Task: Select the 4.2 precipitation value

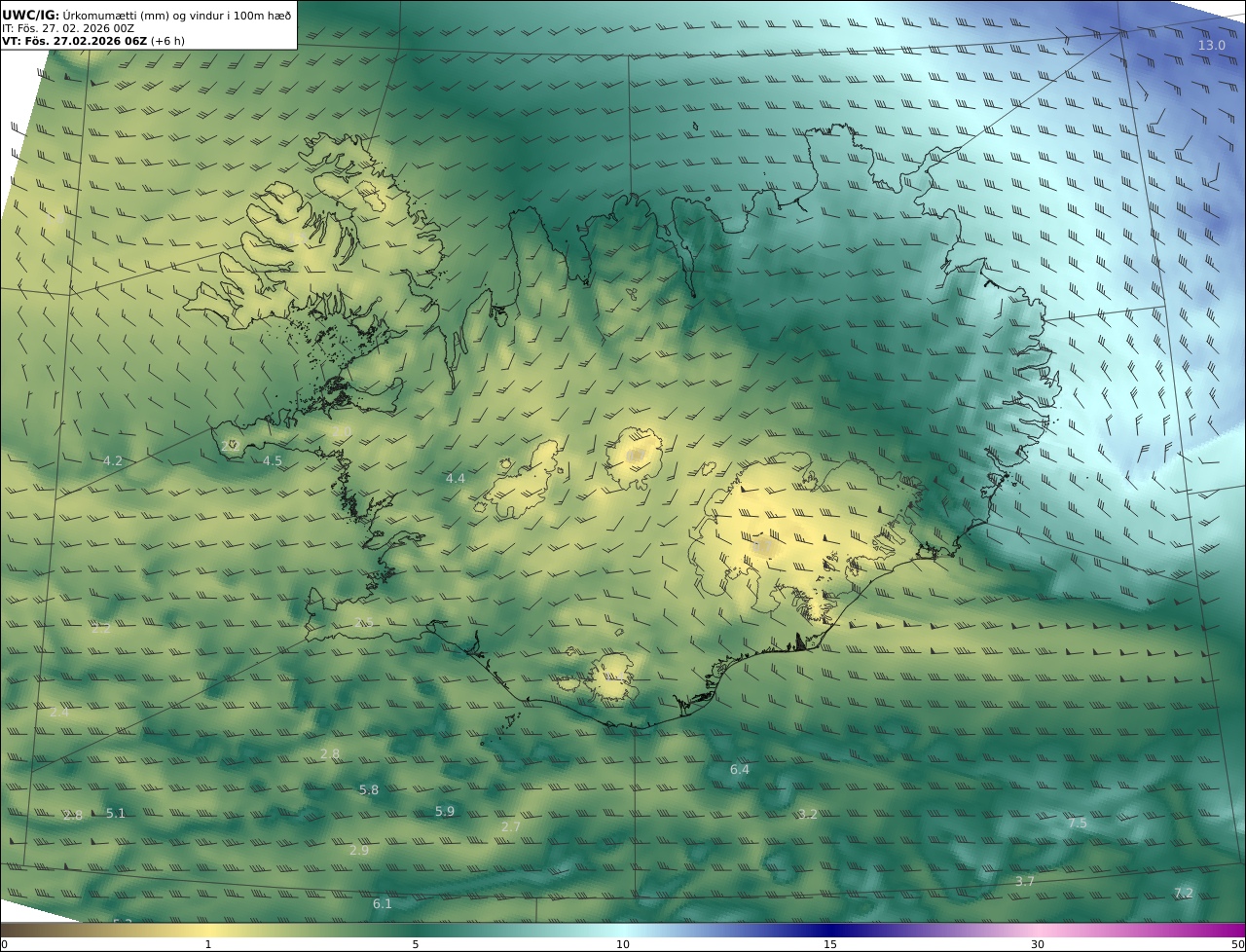Action: pyautogui.click(x=113, y=460)
